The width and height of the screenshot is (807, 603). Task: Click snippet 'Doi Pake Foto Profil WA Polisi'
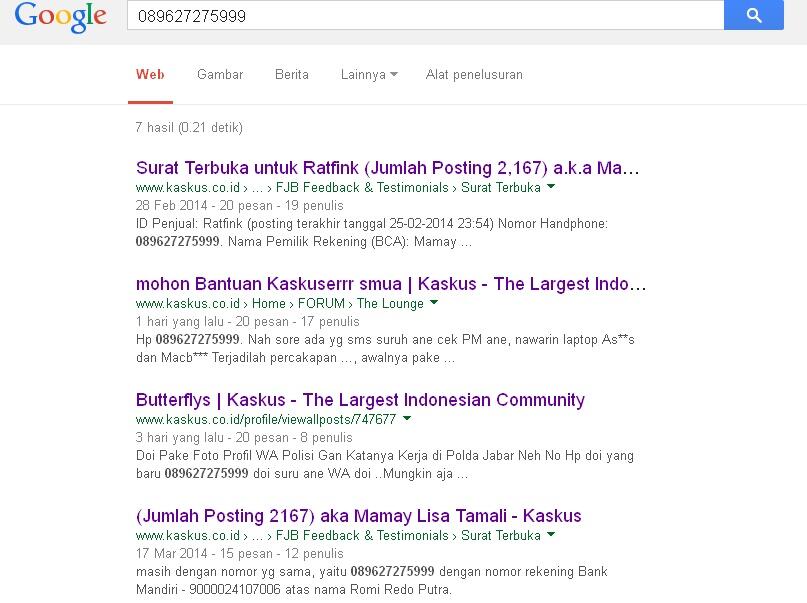pos(384,456)
